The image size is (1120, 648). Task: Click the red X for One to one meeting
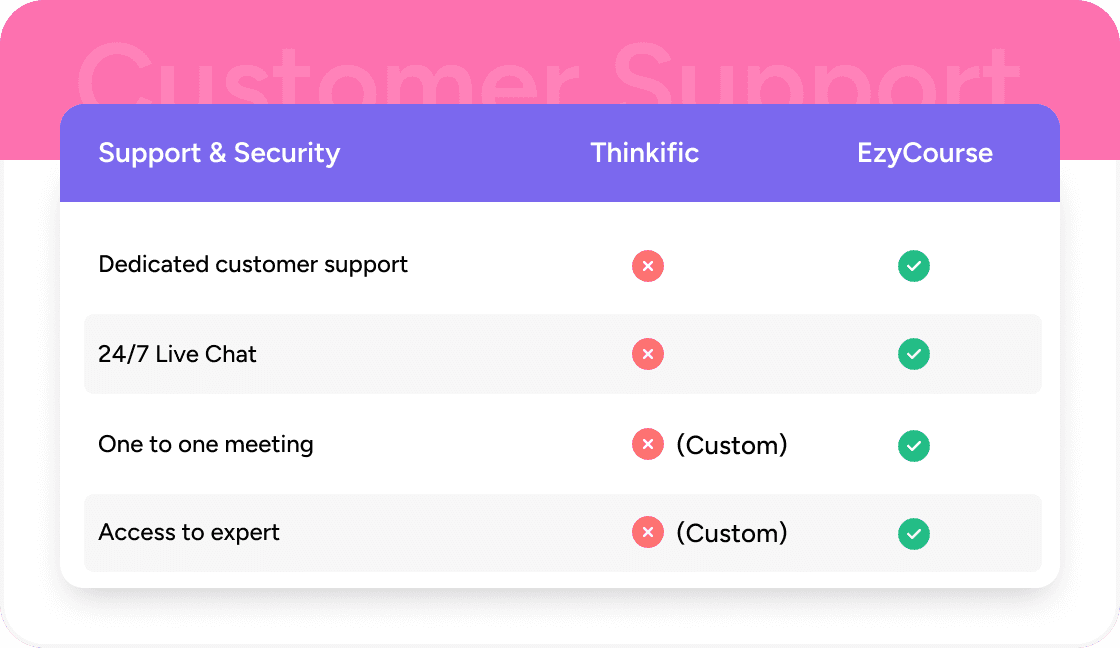(648, 445)
